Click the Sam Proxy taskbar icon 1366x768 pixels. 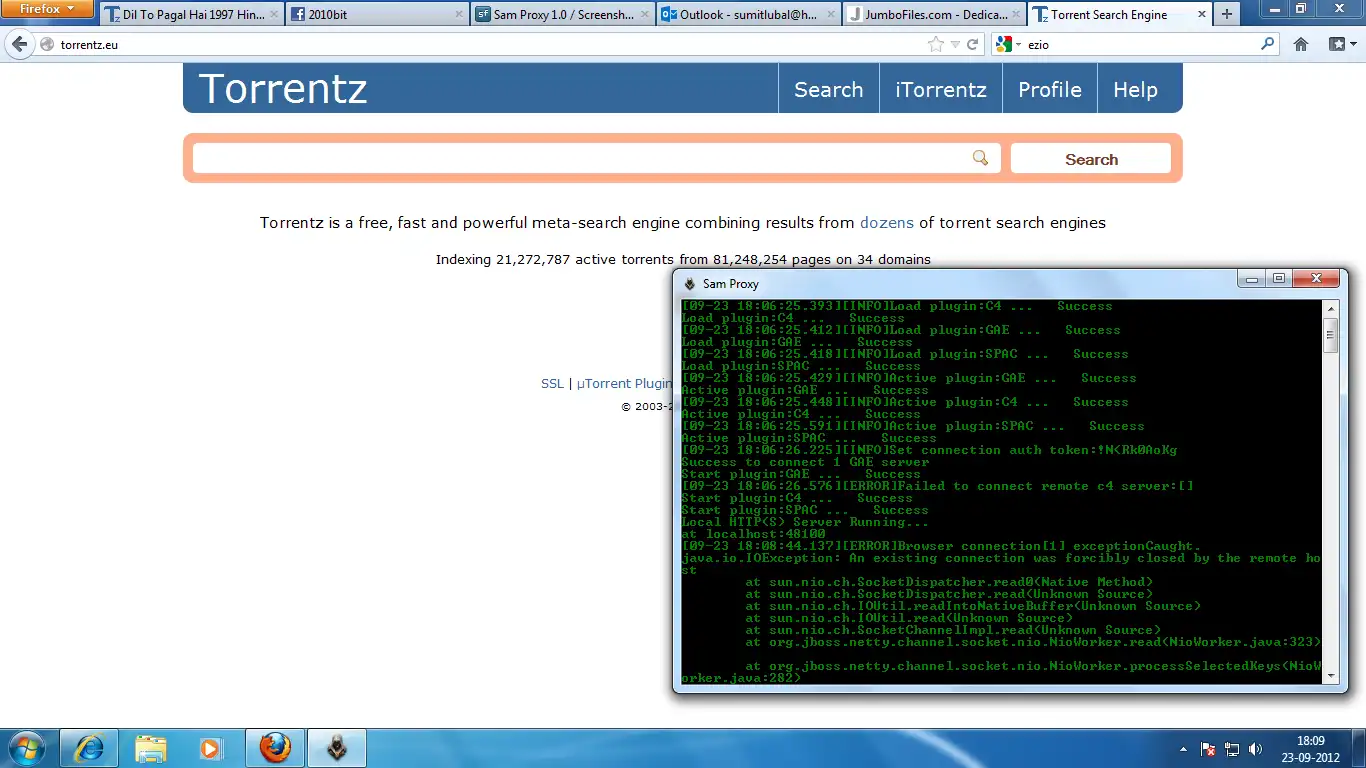(x=337, y=748)
